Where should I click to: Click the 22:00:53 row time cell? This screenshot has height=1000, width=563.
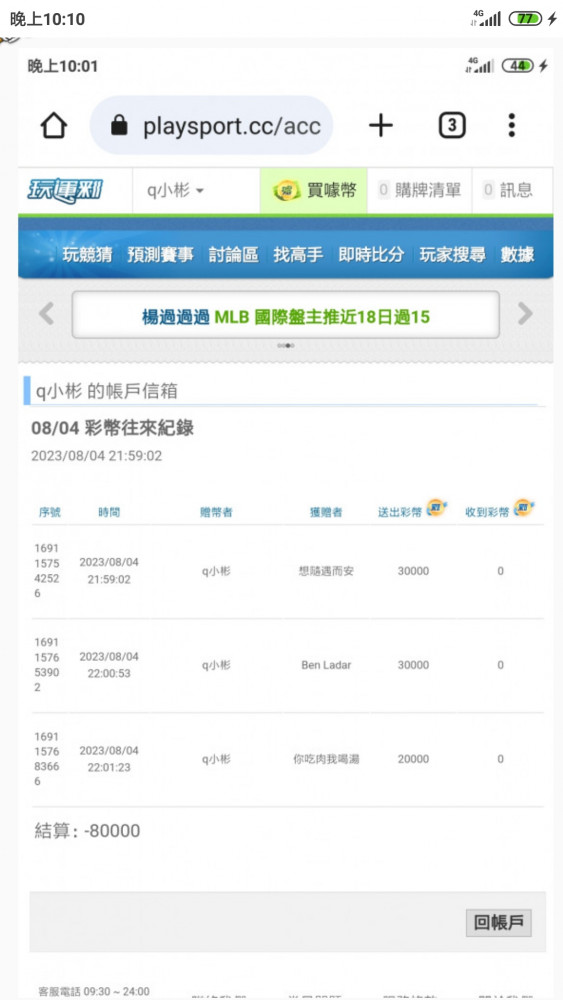coord(109,665)
